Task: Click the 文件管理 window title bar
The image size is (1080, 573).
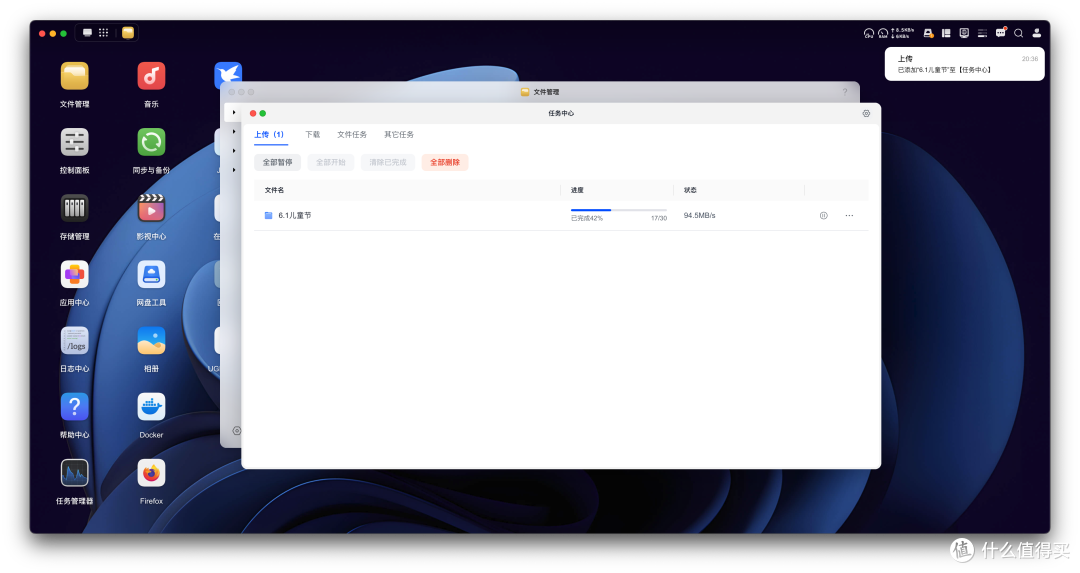Action: coord(540,92)
